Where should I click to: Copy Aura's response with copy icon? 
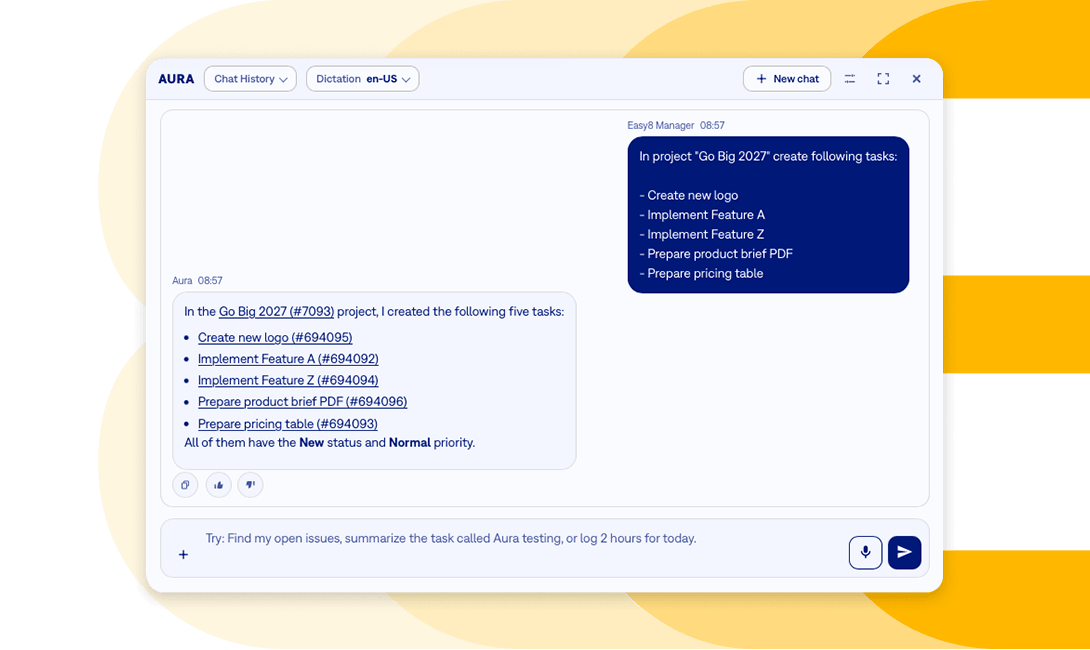[x=185, y=485]
